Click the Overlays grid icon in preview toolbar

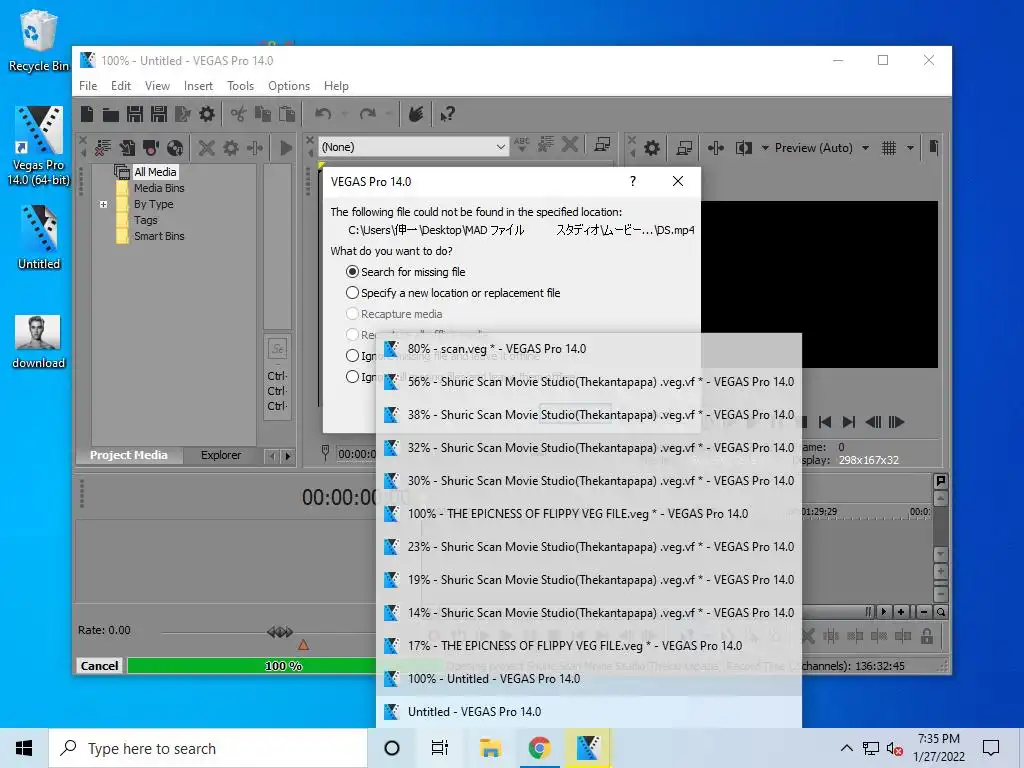pos(889,148)
